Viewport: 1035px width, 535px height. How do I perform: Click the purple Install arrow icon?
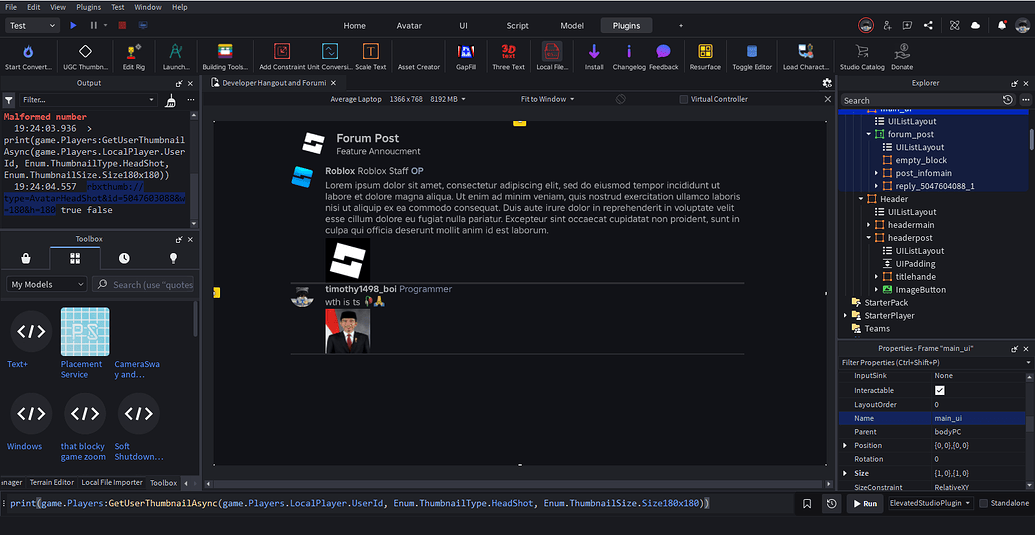click(594, 52)
